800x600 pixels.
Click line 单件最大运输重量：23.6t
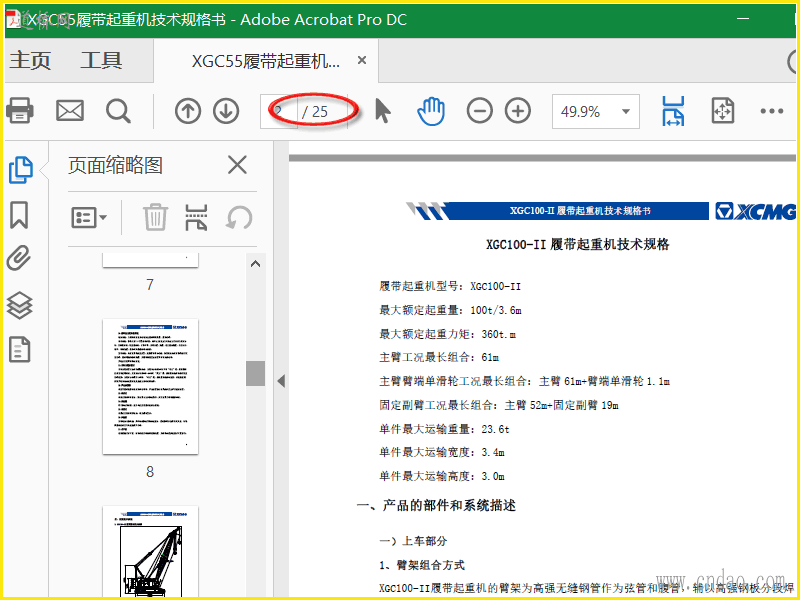444,429
